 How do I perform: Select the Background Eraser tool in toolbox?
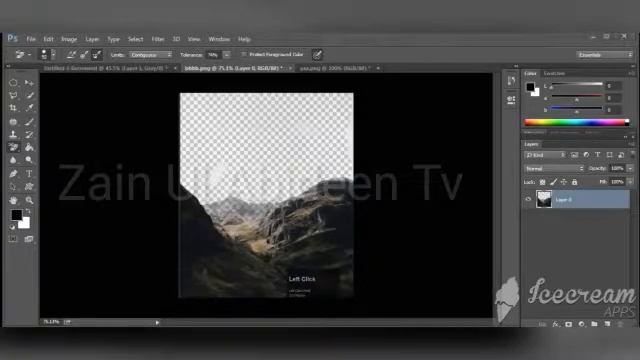13,147
